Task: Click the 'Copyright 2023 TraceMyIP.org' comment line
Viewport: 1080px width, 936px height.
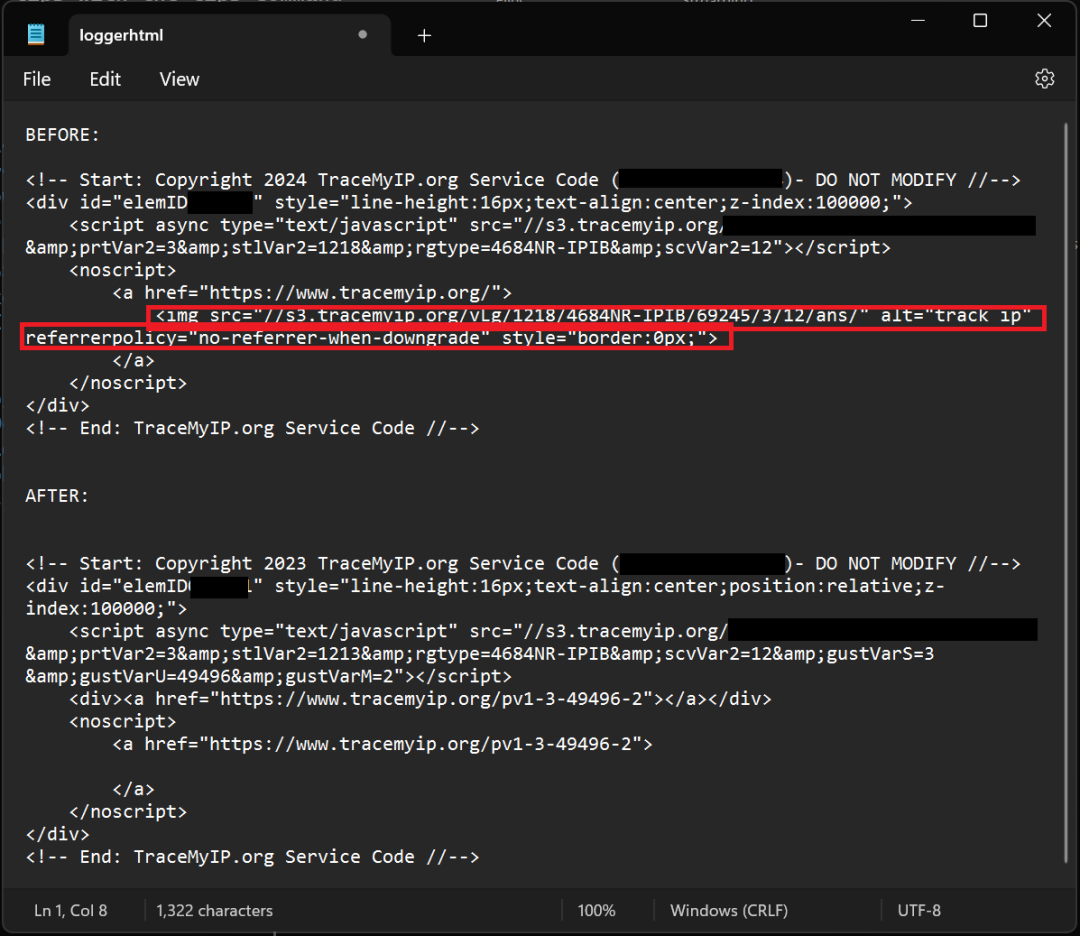Action: (x=523, y=563)
